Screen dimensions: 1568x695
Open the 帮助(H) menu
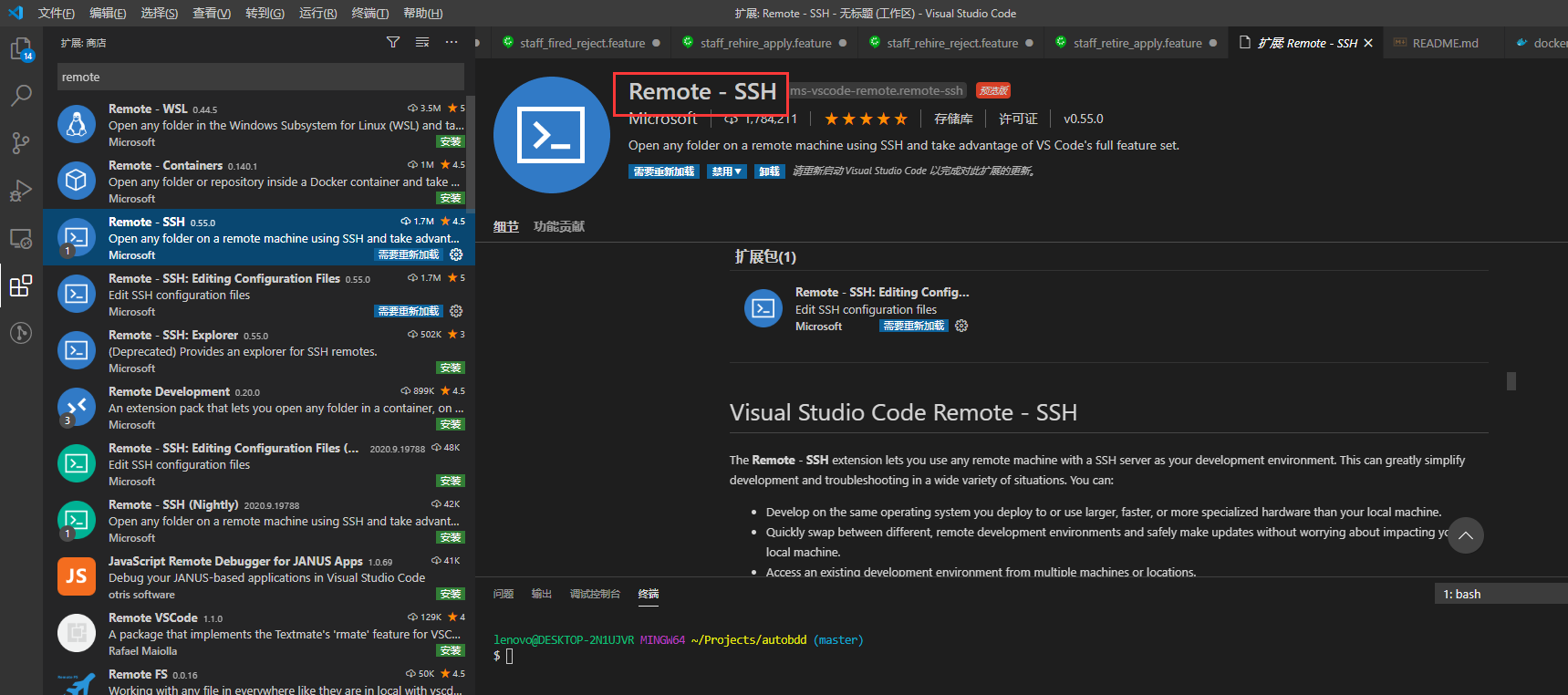click(422, 13)
